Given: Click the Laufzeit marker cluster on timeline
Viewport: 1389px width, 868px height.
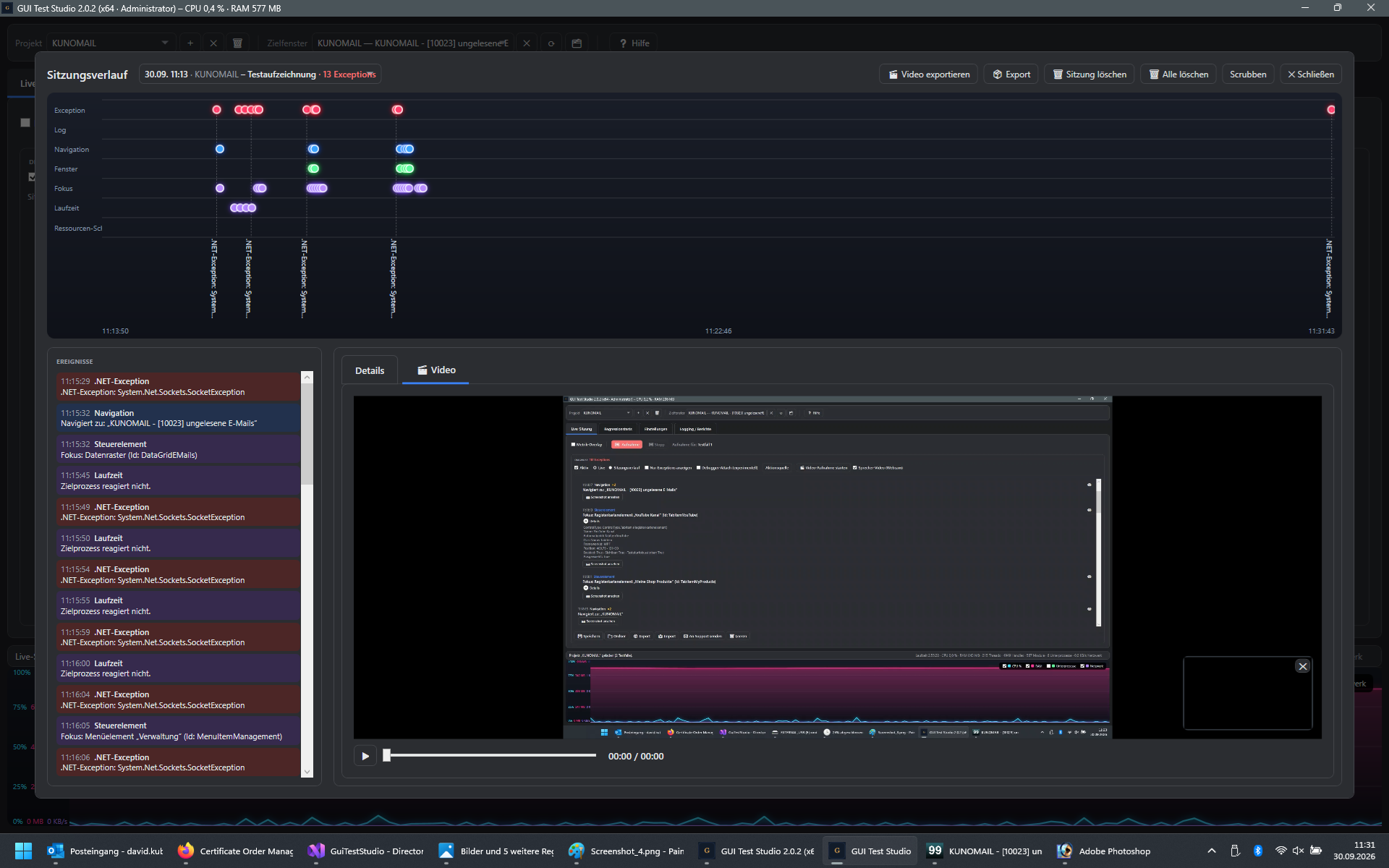Looking at the screenshot, I should [x=243, y=208].
